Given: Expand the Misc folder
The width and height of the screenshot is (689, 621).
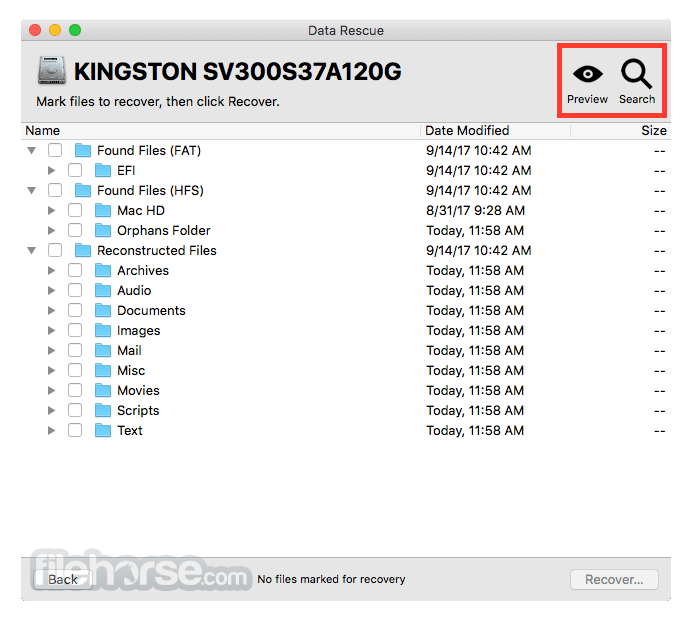Looking at the screenshot, I should [51, 370].
